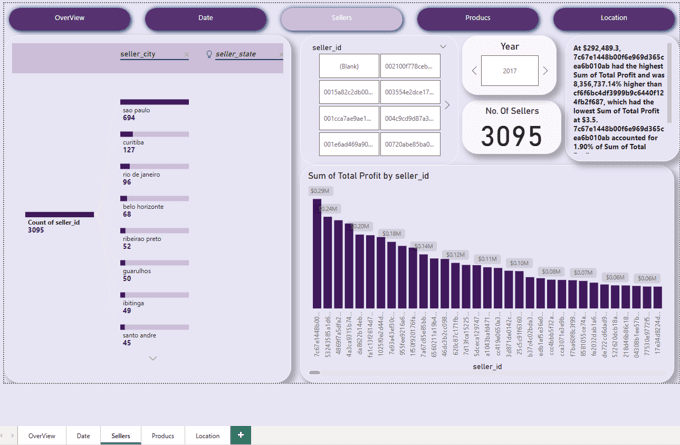The height and width of the screenshot is (445, 680).
Task: Select seller tile 00720abe85ba0...
Action: coord(410,144)
